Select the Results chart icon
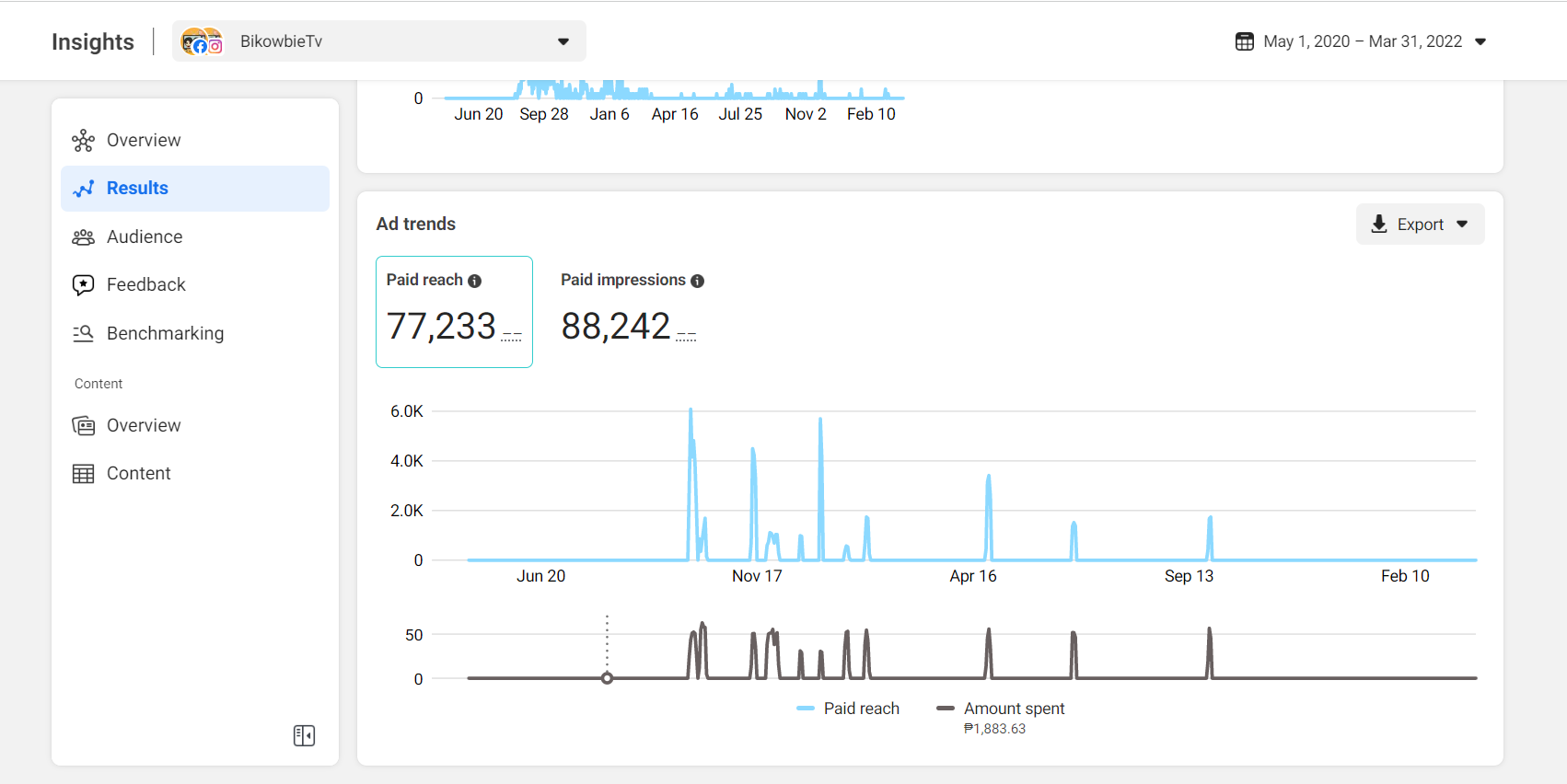Screen dimensions: 1567x784 [83, 189]
